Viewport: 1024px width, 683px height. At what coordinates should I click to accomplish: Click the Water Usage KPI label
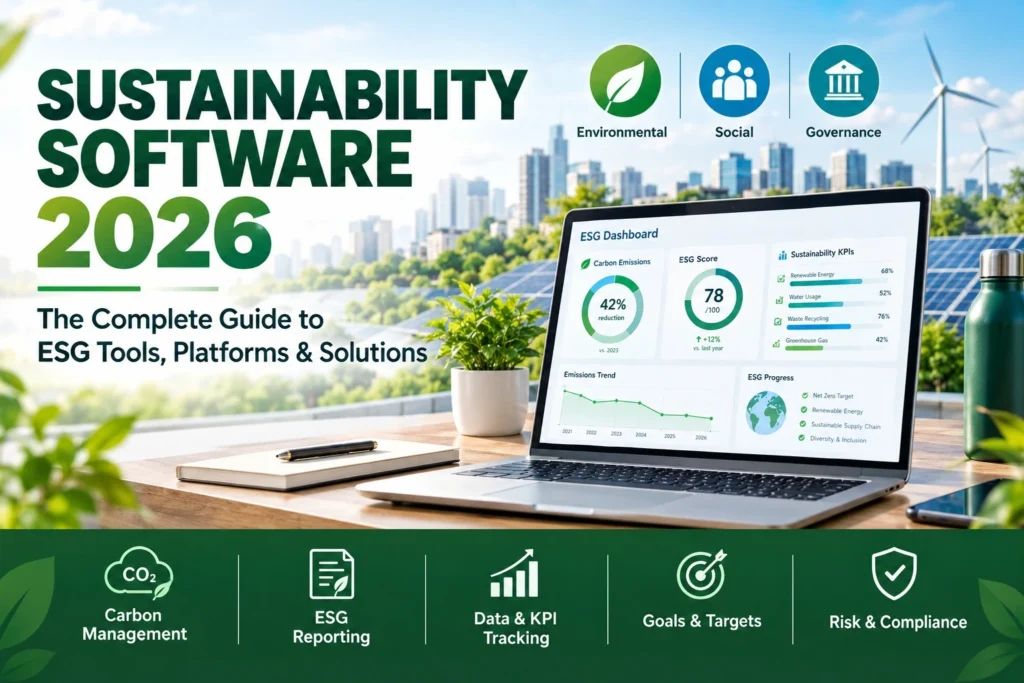click(x=805, y=296)
